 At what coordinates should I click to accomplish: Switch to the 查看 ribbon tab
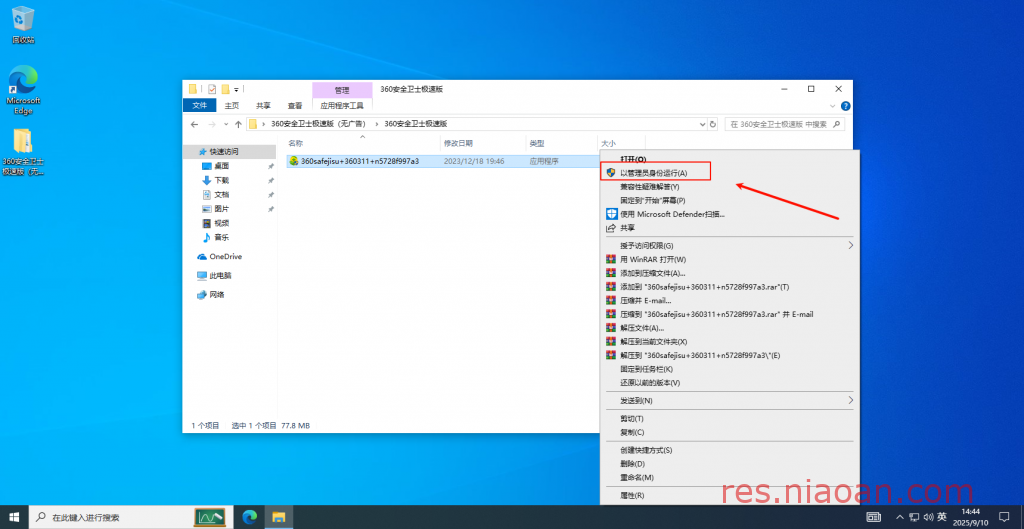pyautogui.click(x=295, y=105)
